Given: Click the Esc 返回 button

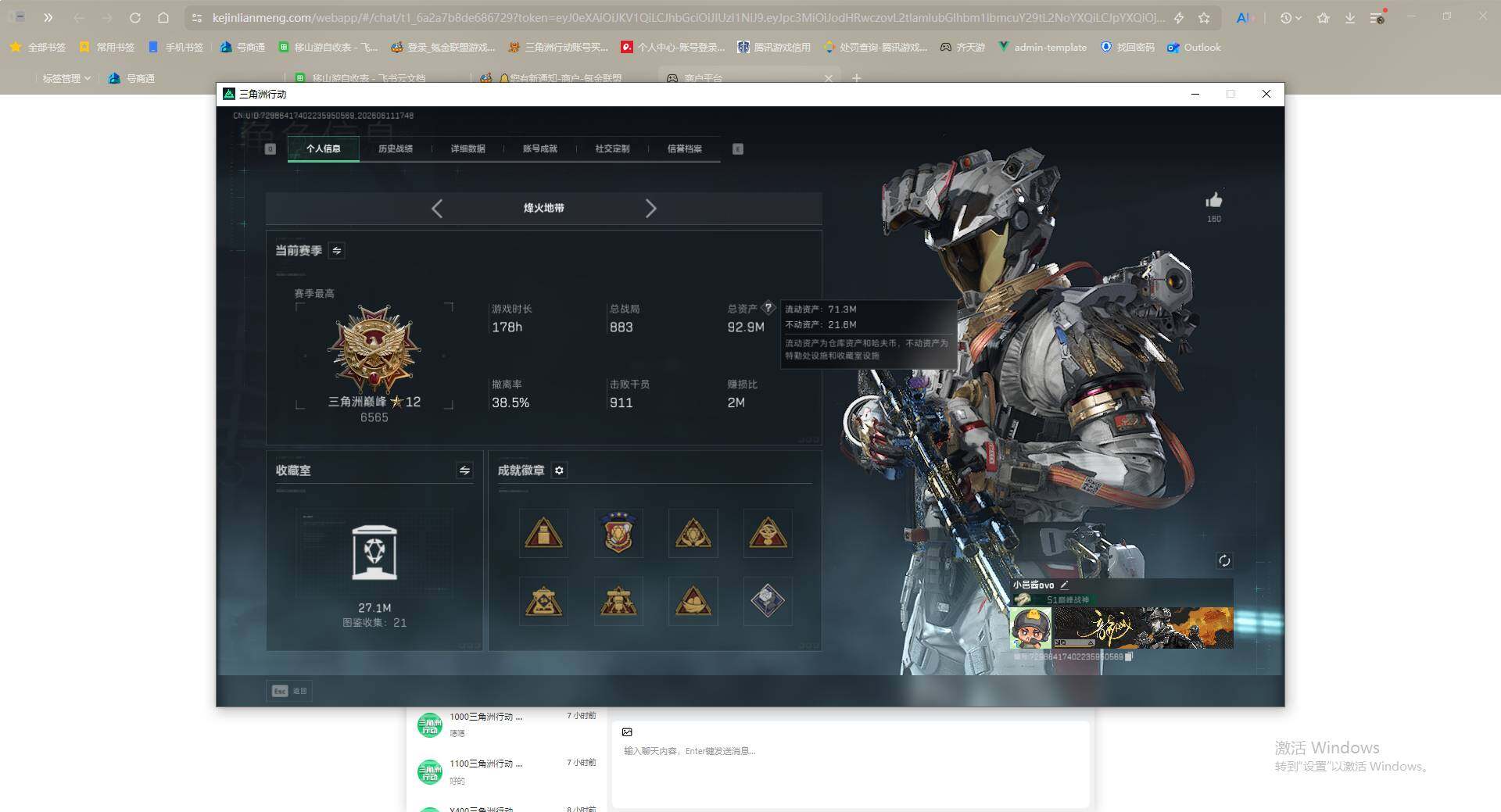Looking at the screenshot, I should 289,691.
